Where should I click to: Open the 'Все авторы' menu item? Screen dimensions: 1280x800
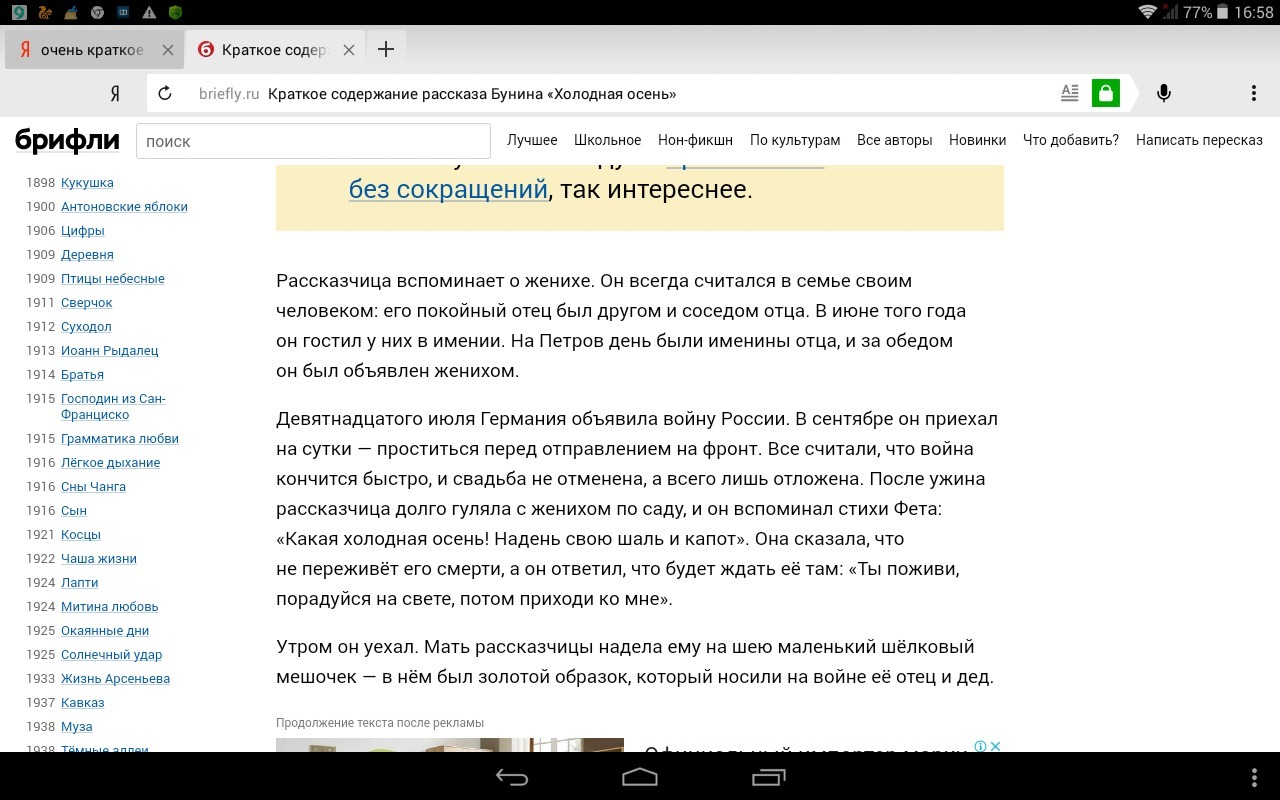tap(894, 140)
